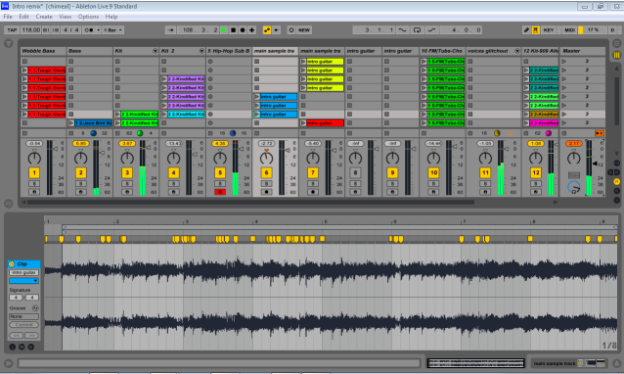Launch the green clip in the Kit track
Image resolution: width=624 pixels, height=374 pixels.
(x=117, y=114)
